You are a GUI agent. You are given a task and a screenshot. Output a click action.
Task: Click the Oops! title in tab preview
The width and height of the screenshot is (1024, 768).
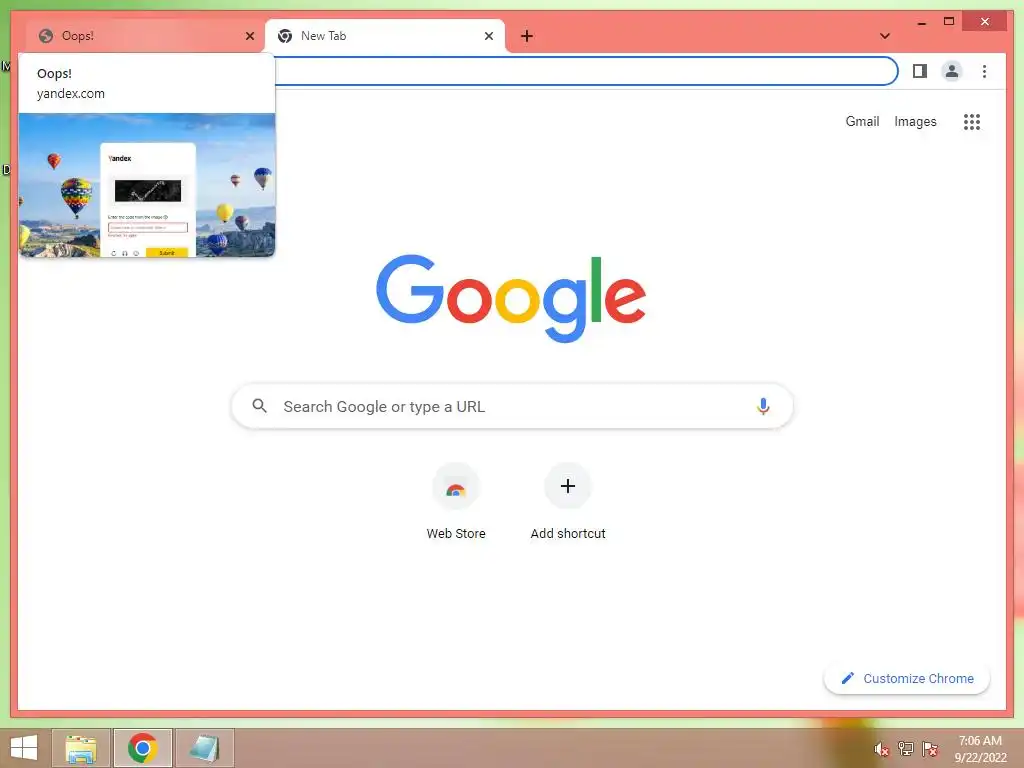[54, 74]
